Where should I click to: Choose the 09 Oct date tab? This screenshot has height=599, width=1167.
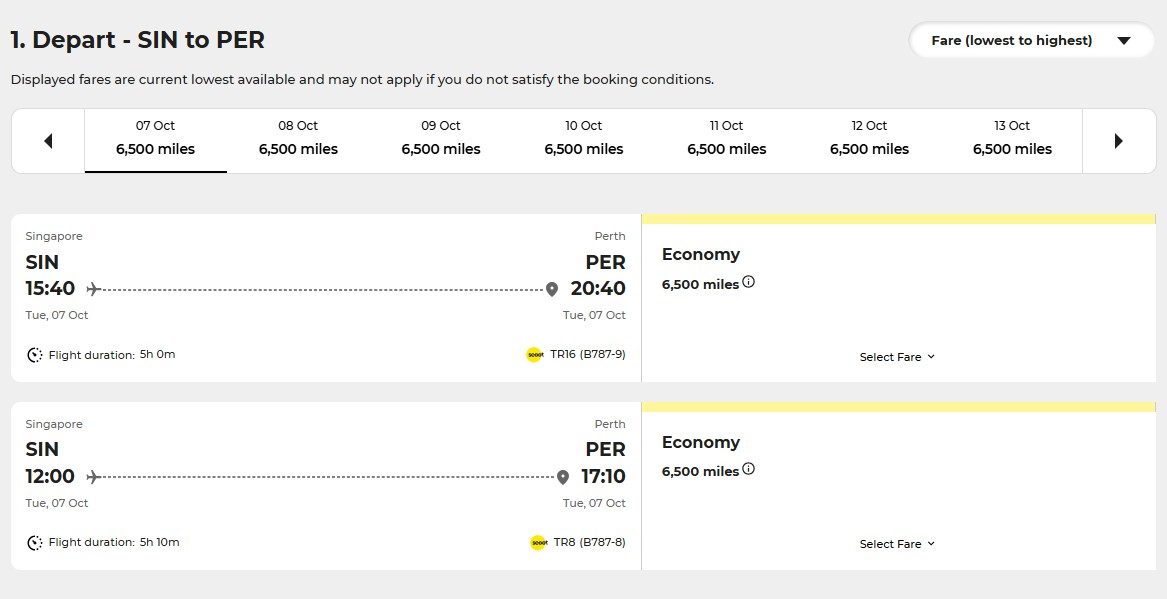441,139
